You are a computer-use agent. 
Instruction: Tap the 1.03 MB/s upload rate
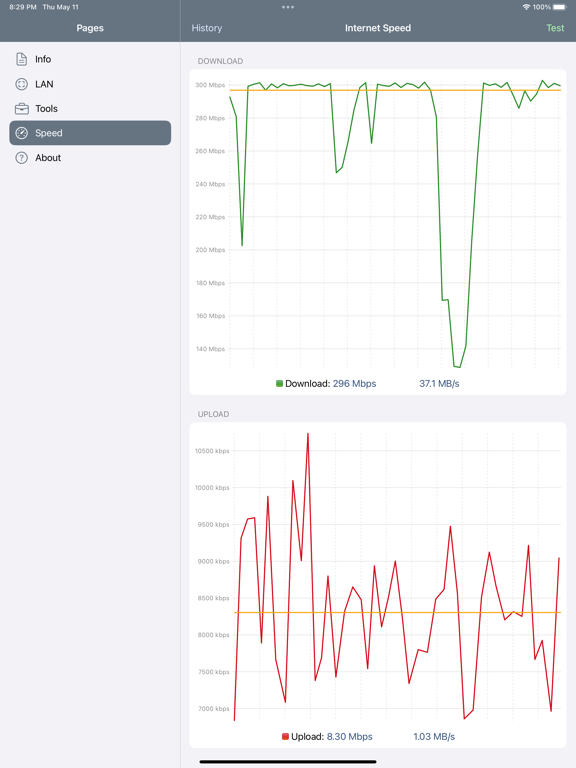[434, 737]
